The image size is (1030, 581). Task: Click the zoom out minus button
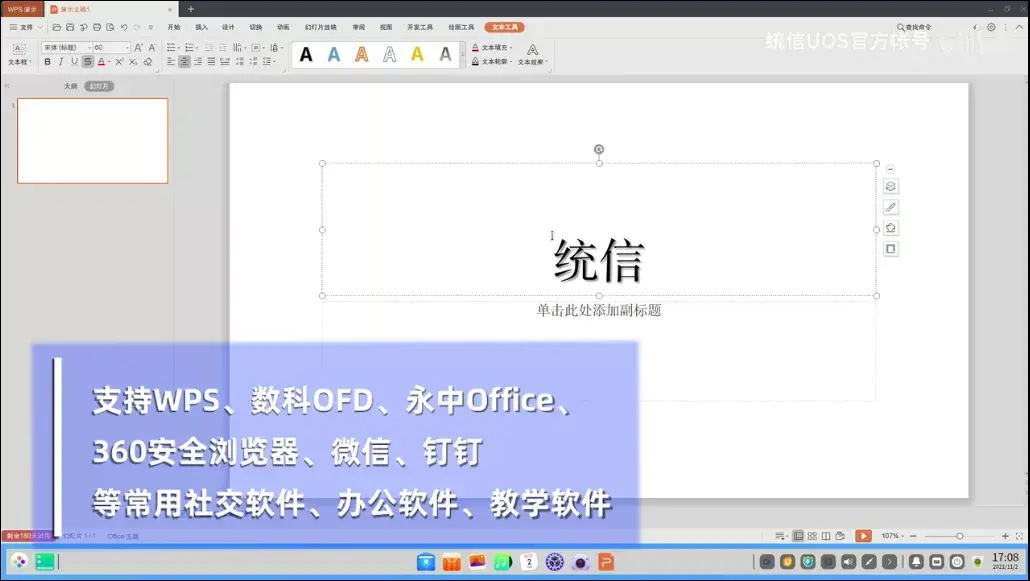[x=913, y=536]
